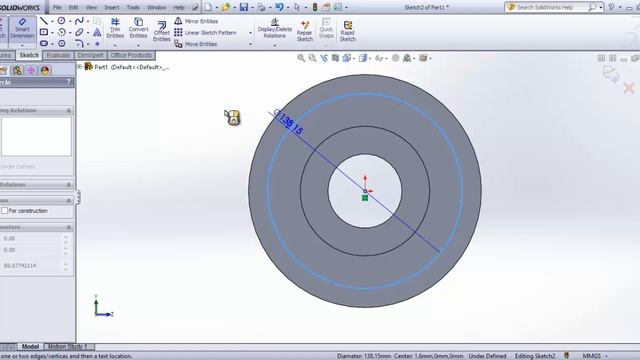Click the Undo icon
The image size is (640, 360).
[x=279, y=7]
